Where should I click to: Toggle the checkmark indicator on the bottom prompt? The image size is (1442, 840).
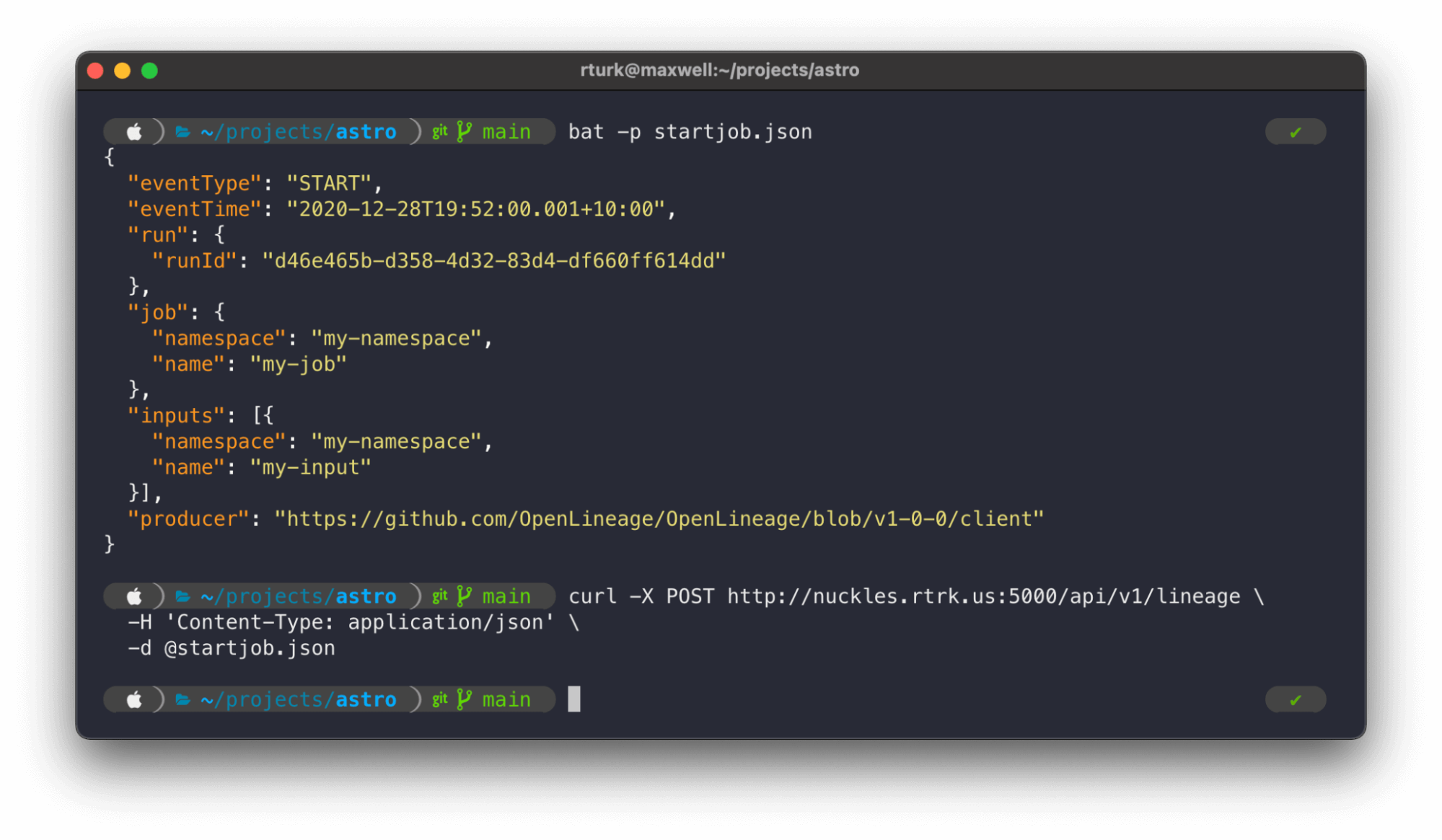[x=1295, y=699]
